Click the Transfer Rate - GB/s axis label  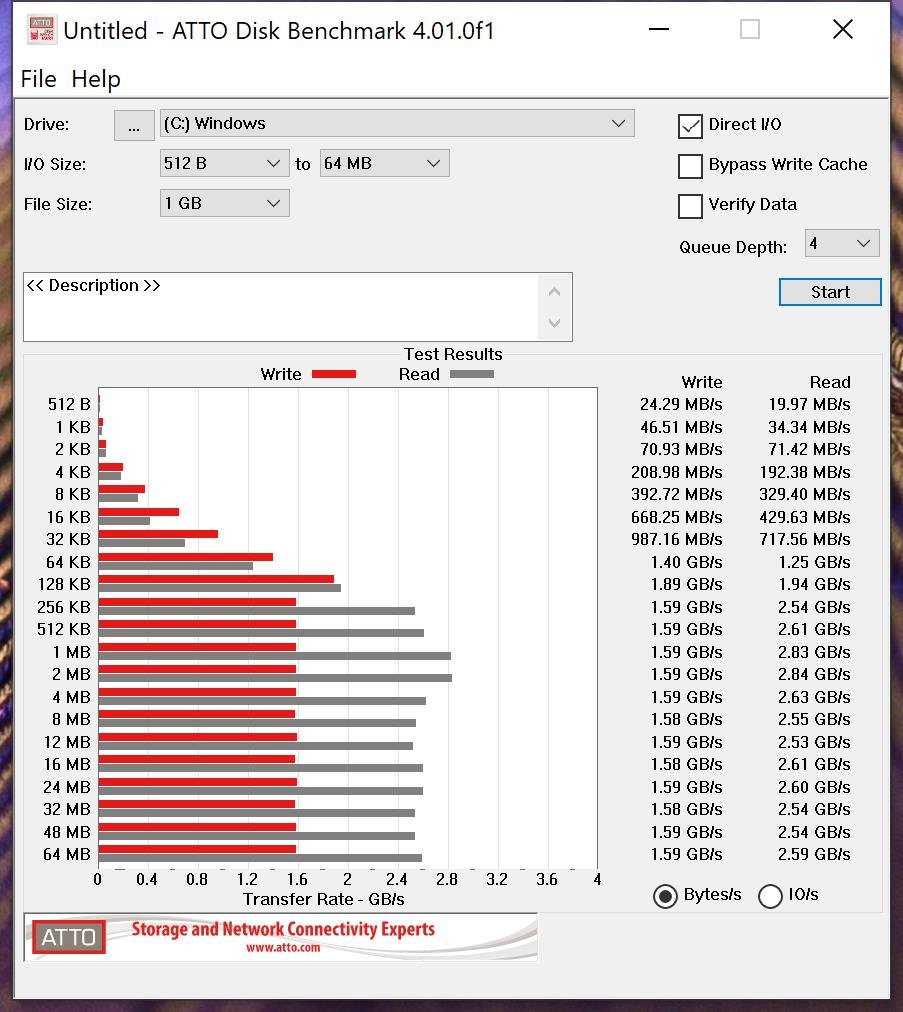[323, 900]
